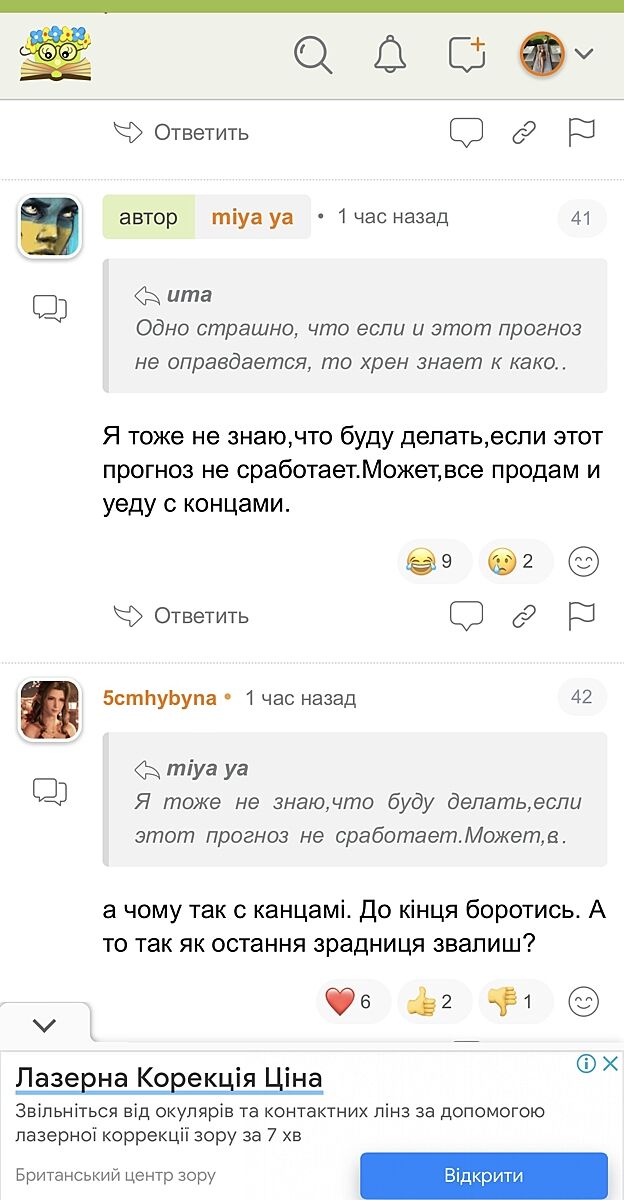Collapse the ad banner with chevron
Screen dimensions: 624x1200
click(45, 1025)
